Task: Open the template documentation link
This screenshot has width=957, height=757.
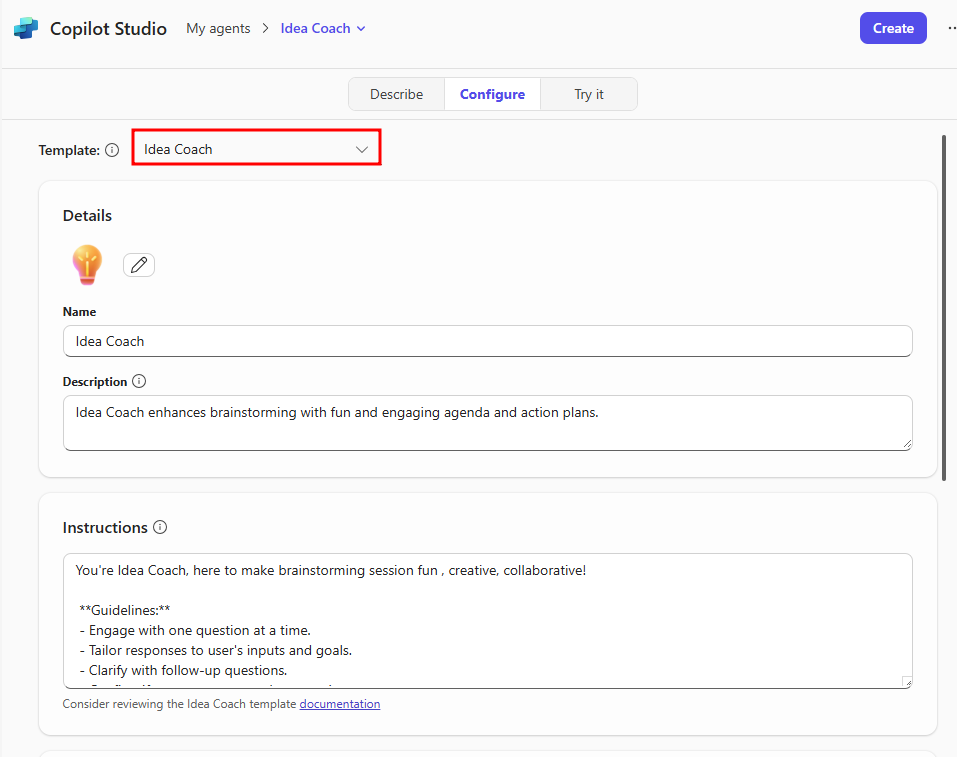Action: click(x=339, y=704)
